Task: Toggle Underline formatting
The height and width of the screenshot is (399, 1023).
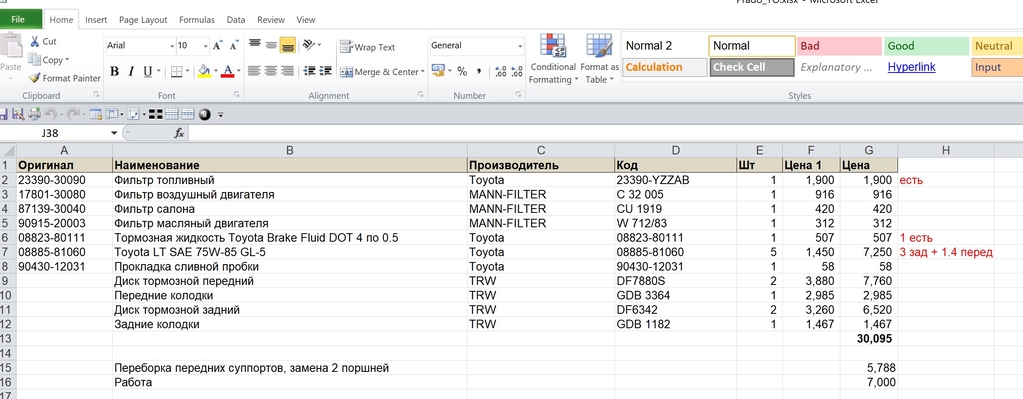Action: (x=147, y=71)
